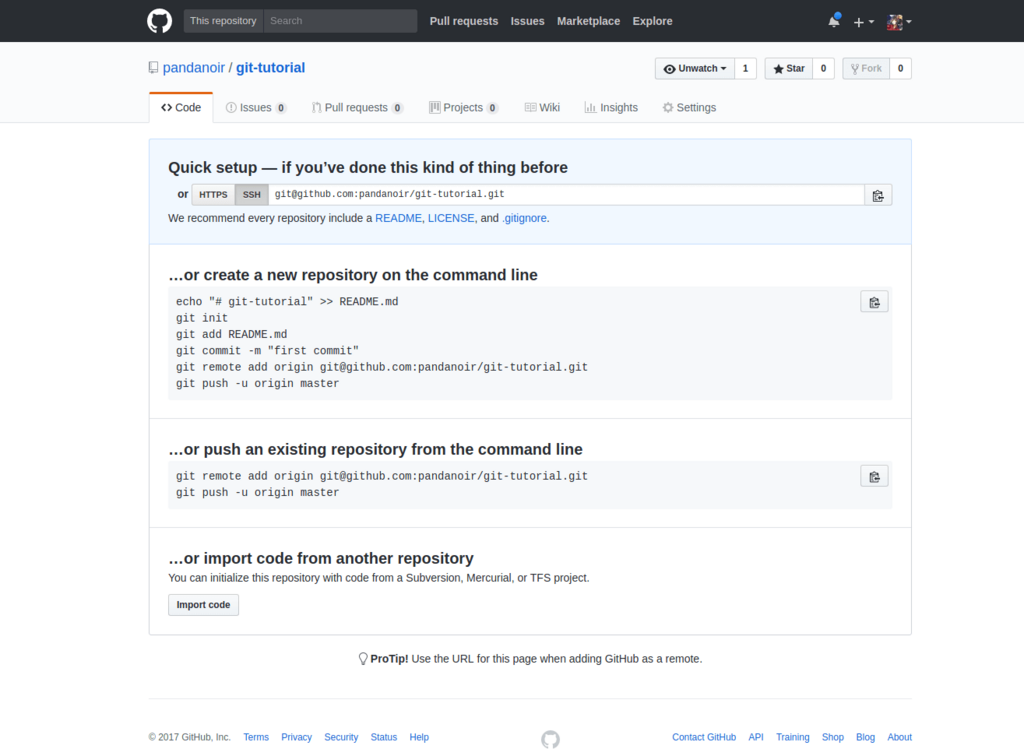This screenshot has width=1024, height=749.
Task: Click the clone URL text field
Action: tap(566, 195)
